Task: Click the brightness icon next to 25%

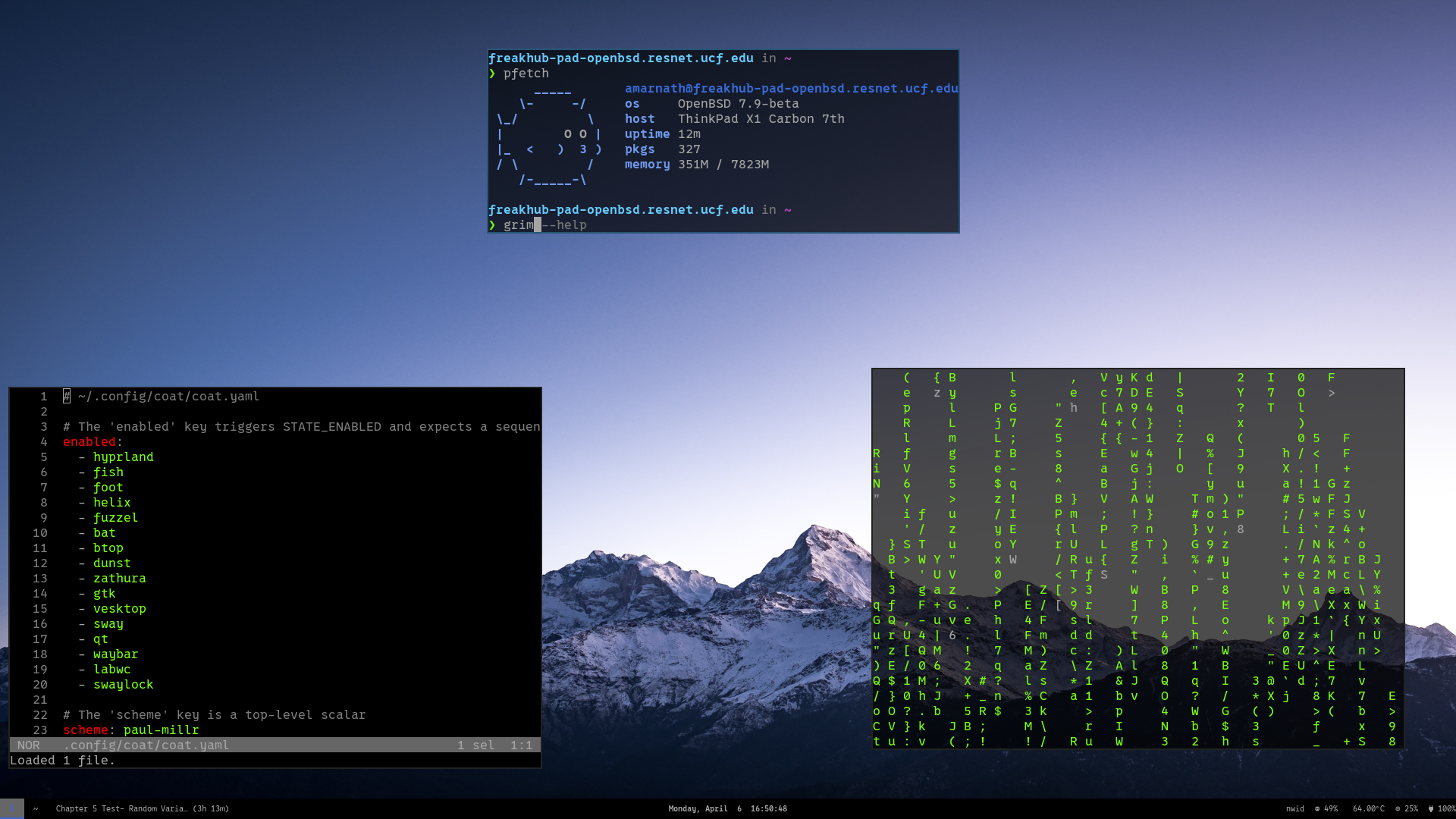Action: 1398,808
